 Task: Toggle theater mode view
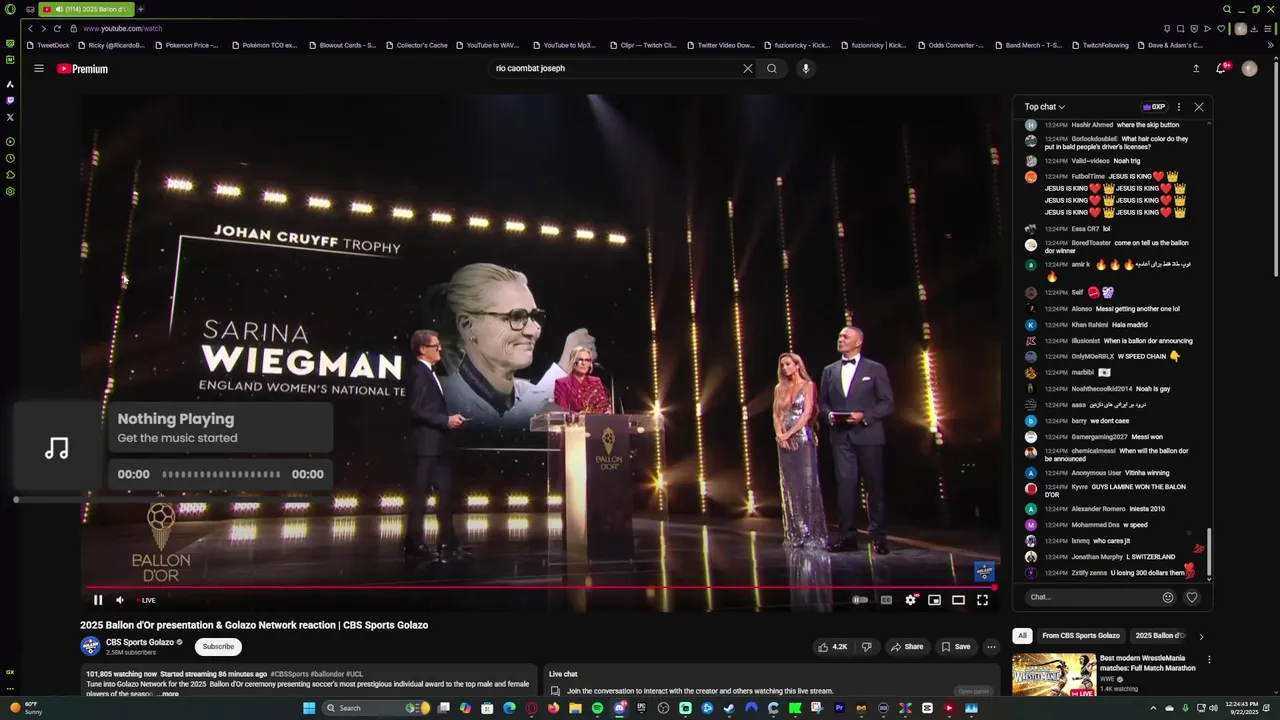(x=958, y=600)
